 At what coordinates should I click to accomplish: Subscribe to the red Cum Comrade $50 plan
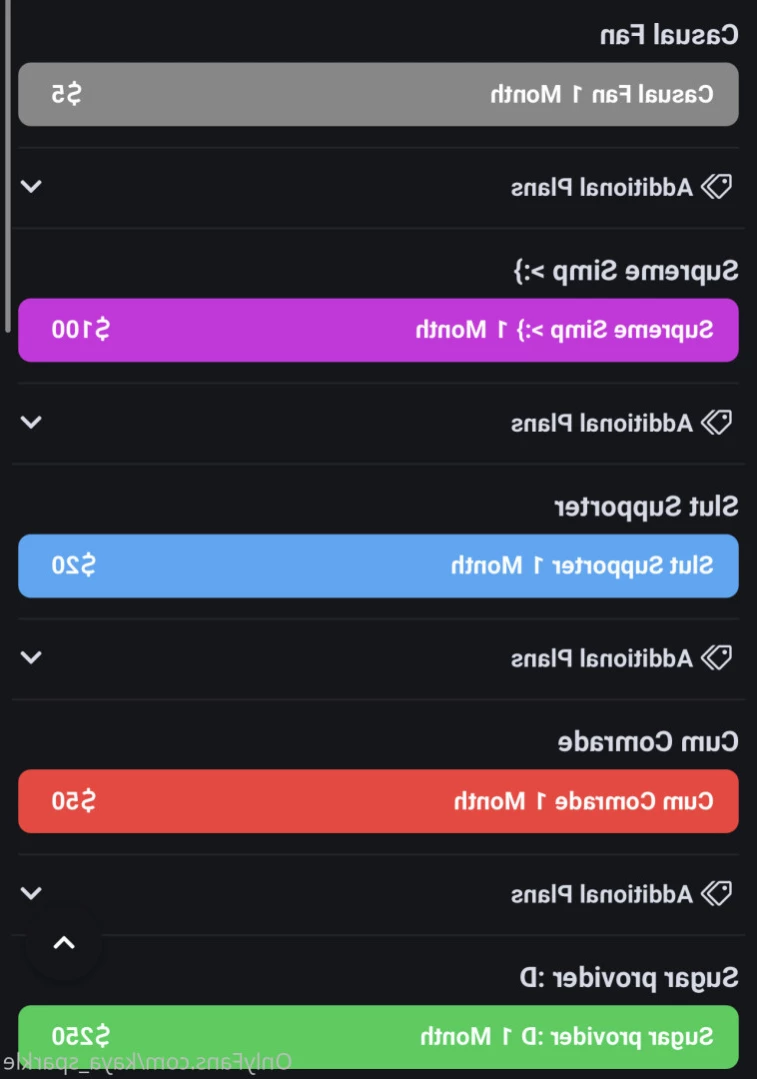pyautogui.click(x=378, y=801)
